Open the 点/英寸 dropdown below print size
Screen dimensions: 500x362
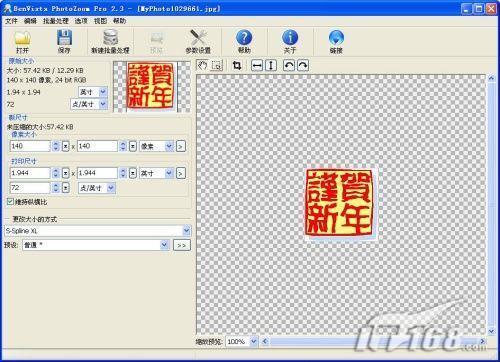pos(111,188)
